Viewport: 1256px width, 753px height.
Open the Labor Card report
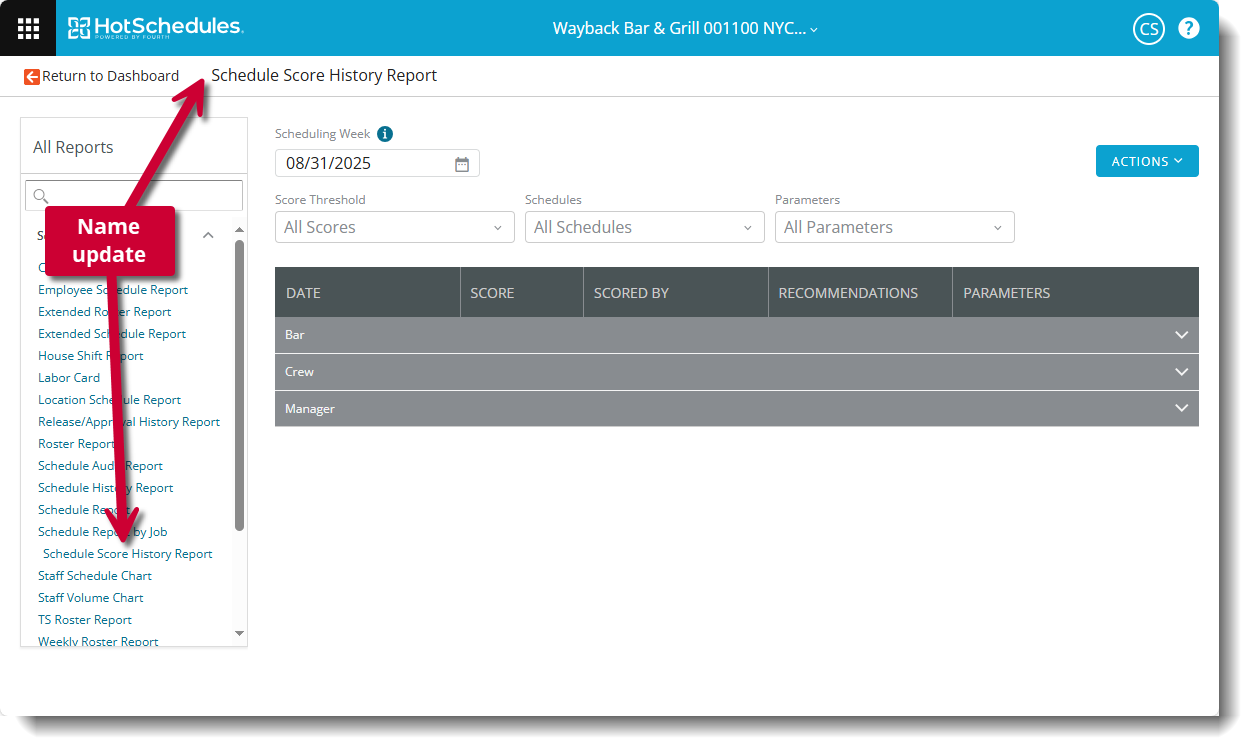point(69,378)
